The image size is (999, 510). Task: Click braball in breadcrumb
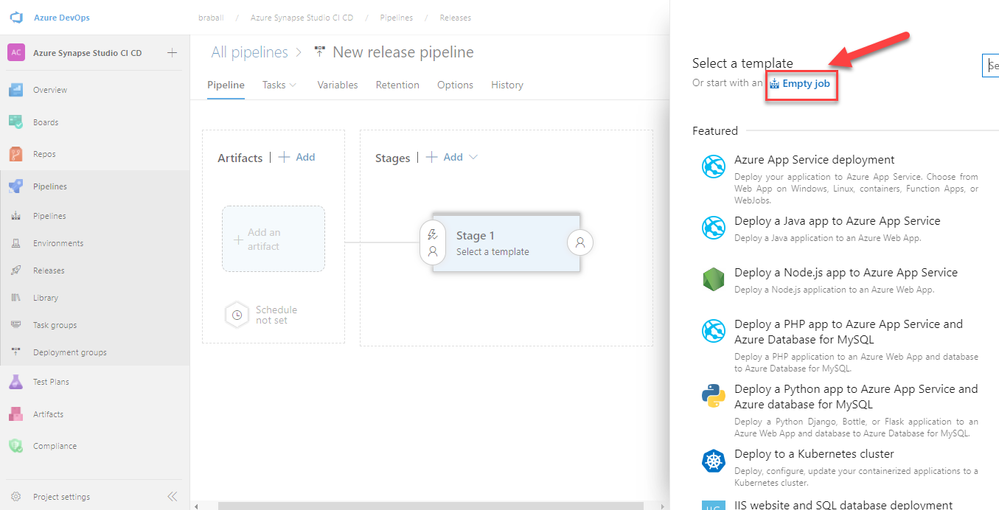(211, 18)
